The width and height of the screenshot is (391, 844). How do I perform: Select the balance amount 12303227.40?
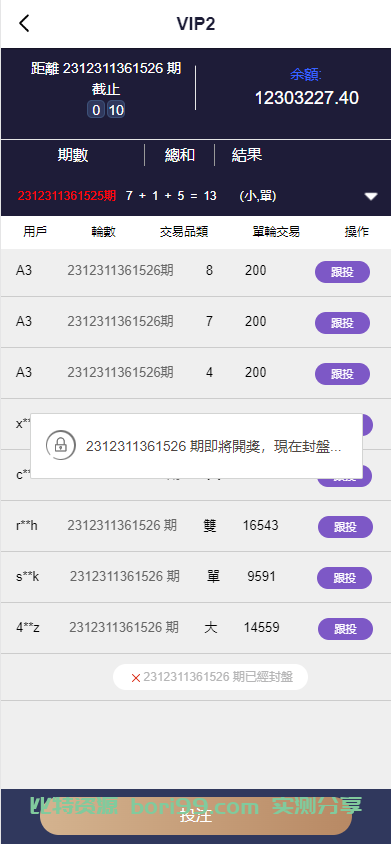pyautogui.click(x=306, y=98)
